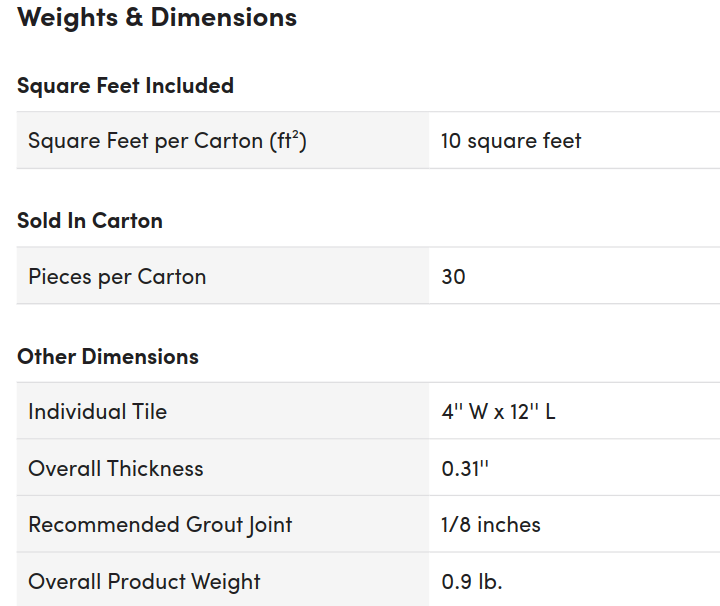Select the Overall Thickness label
The width and height of the screenshot is (720, 606).
[115, 469]
